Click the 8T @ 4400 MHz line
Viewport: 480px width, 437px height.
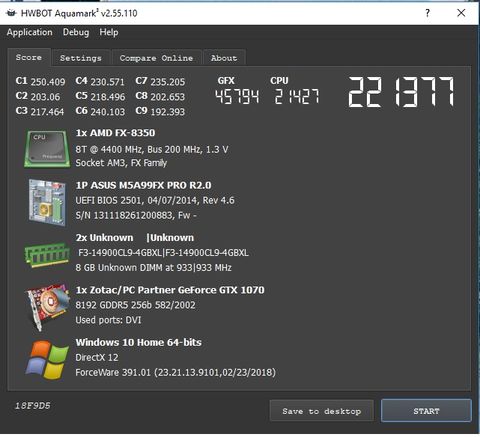[152, 149]
